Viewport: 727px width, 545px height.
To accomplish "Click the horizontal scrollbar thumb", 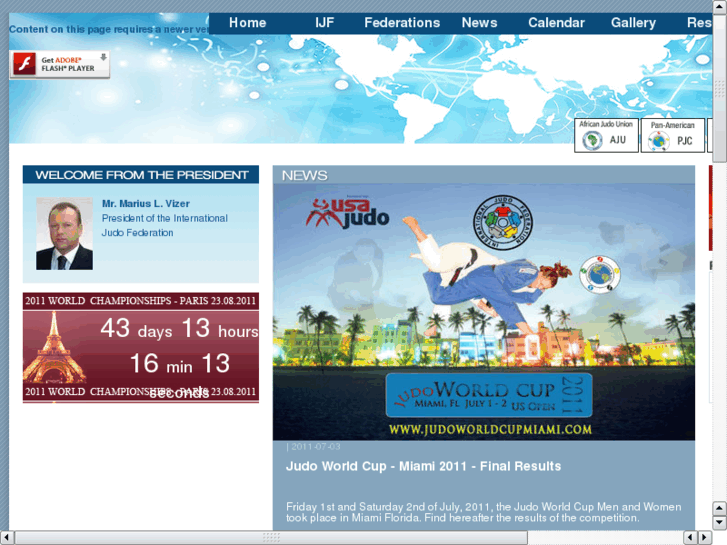I will [x=271, y=537].
